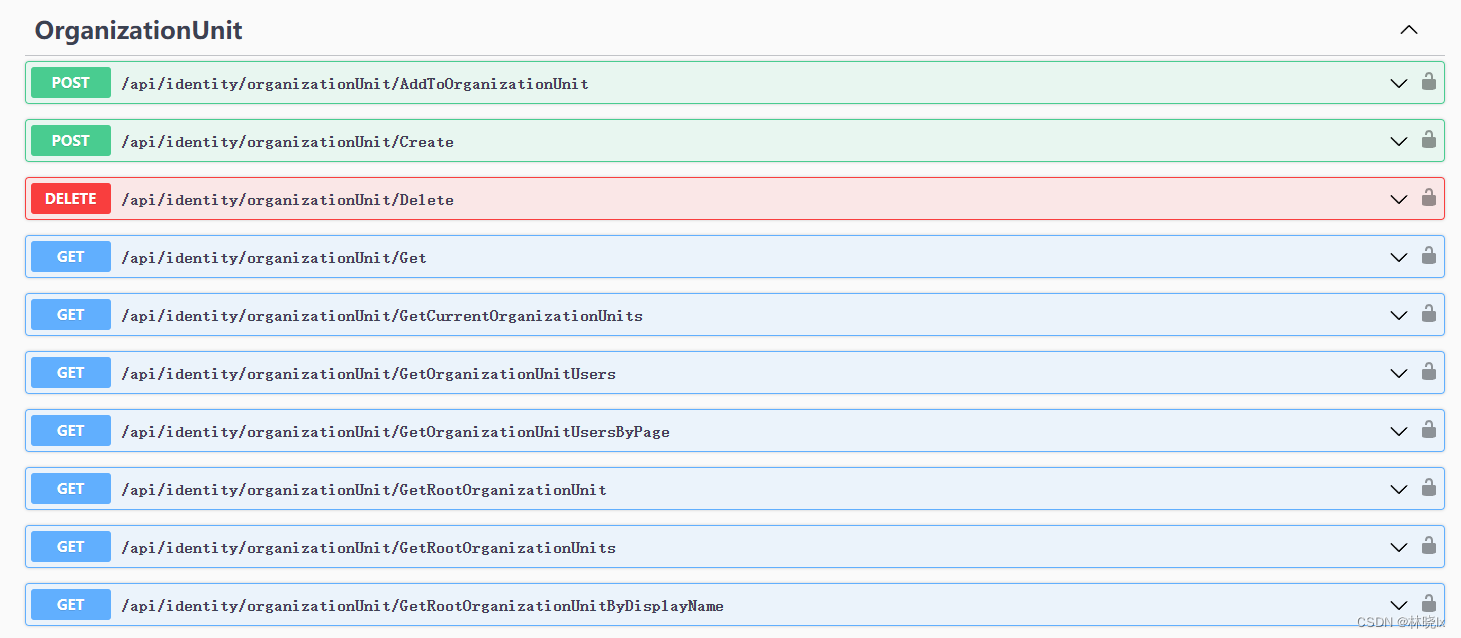
Task: Expand the AddToOrganizationUnit endpoint chevron
Action: coord(1399,83)
